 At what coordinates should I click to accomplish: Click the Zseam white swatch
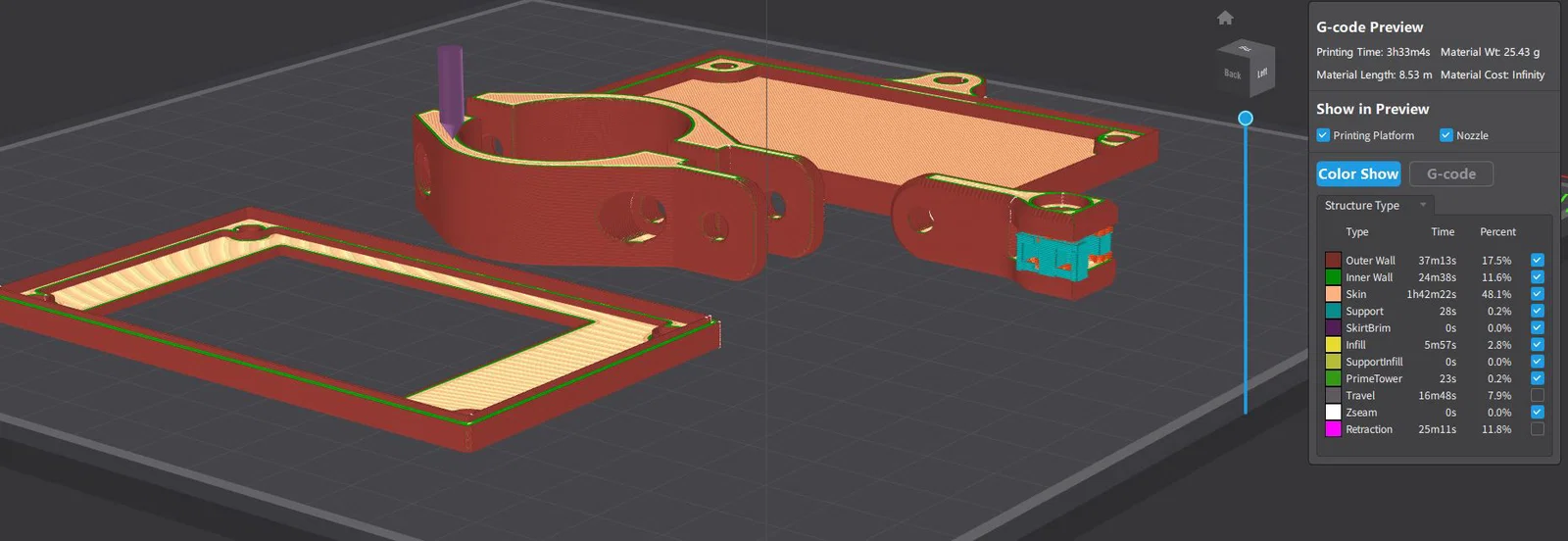pyautogui.click(x=1333, y=412)
